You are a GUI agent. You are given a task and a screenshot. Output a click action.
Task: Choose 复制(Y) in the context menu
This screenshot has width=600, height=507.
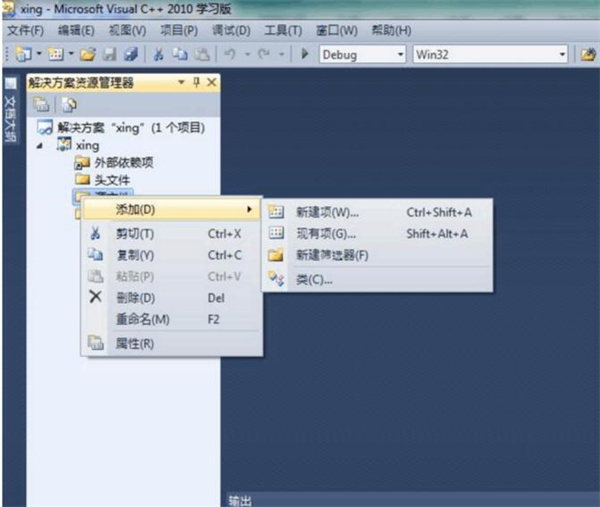[171, 255]
